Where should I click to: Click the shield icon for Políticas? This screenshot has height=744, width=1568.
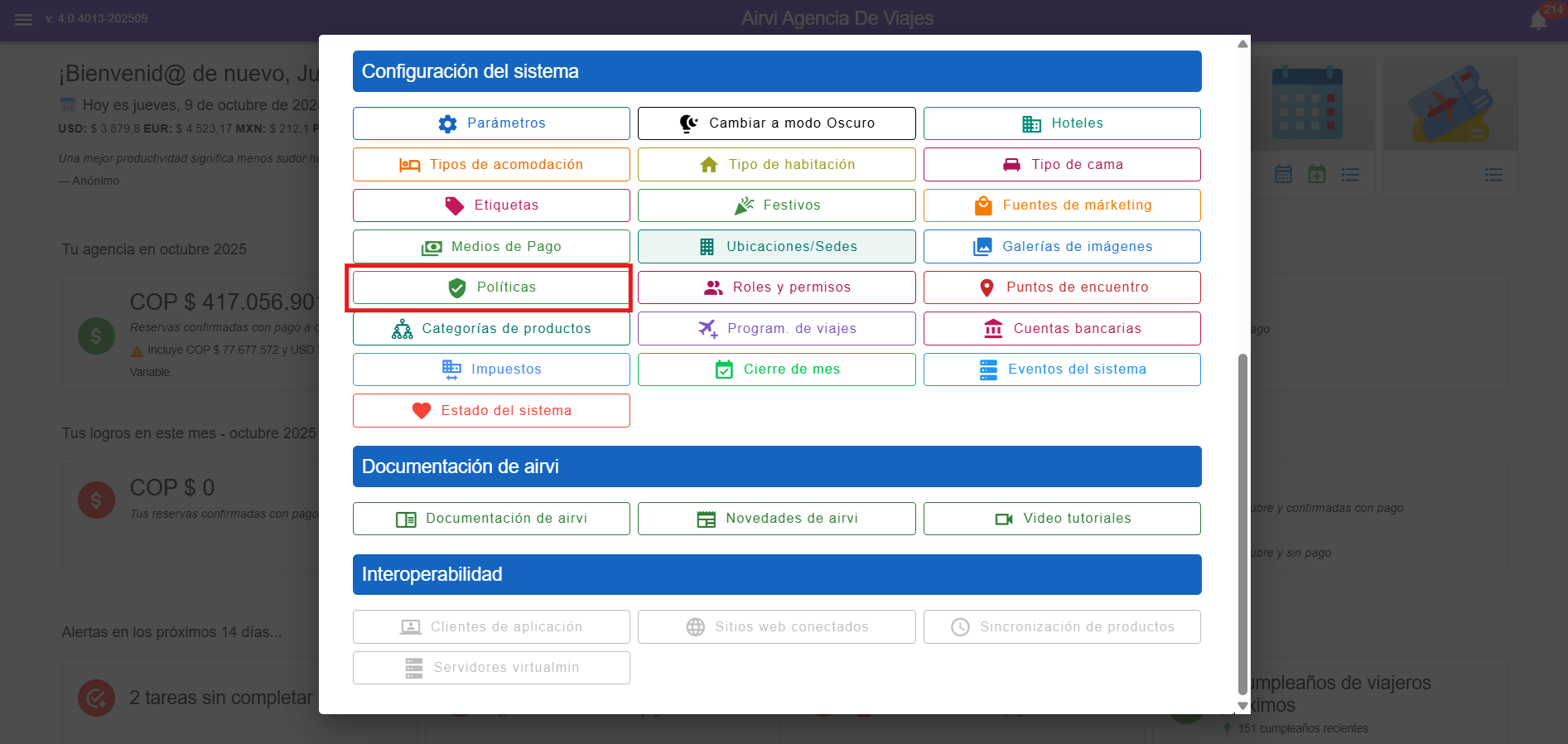(457, 287)
